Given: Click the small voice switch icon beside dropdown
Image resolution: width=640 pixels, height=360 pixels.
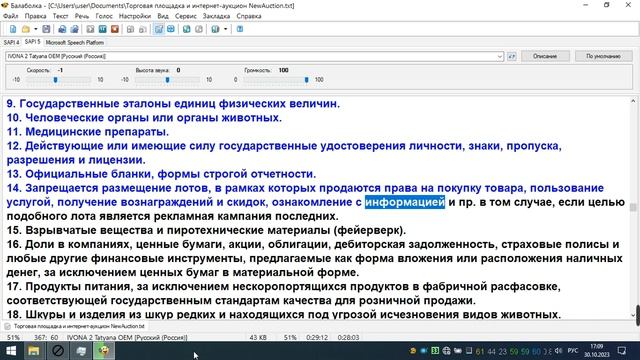Looking at the screenshot, I should pos(511,56).
